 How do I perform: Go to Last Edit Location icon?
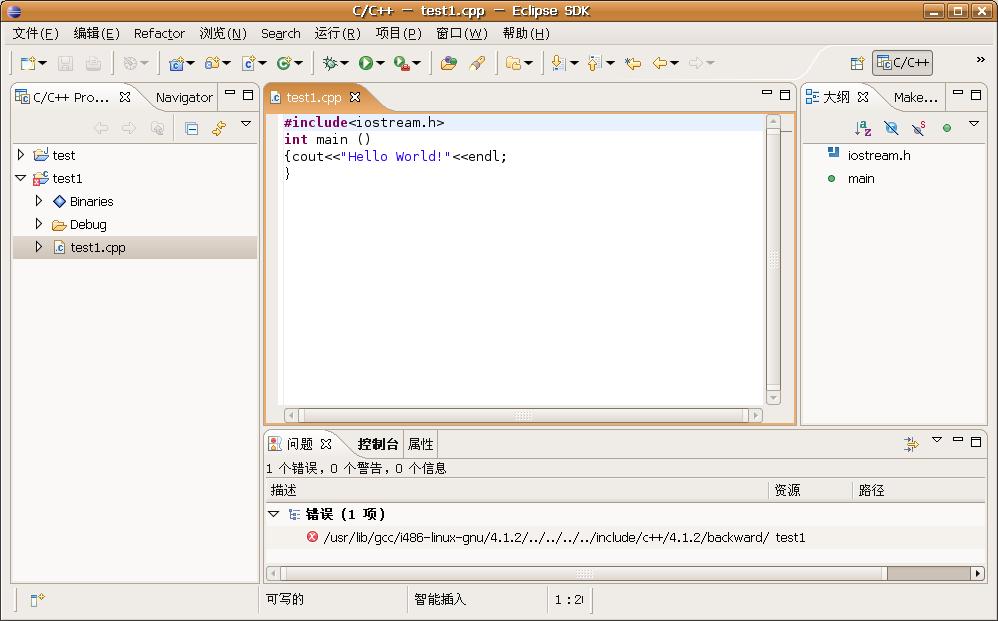tap(633, 63)
